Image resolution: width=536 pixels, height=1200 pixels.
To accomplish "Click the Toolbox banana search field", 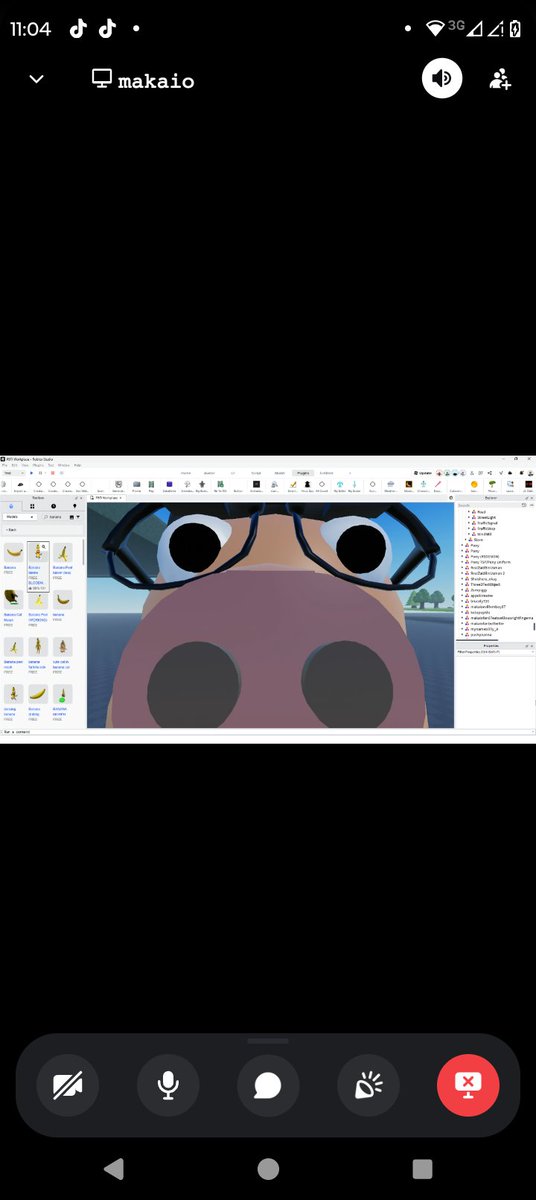I will point(55,517).
